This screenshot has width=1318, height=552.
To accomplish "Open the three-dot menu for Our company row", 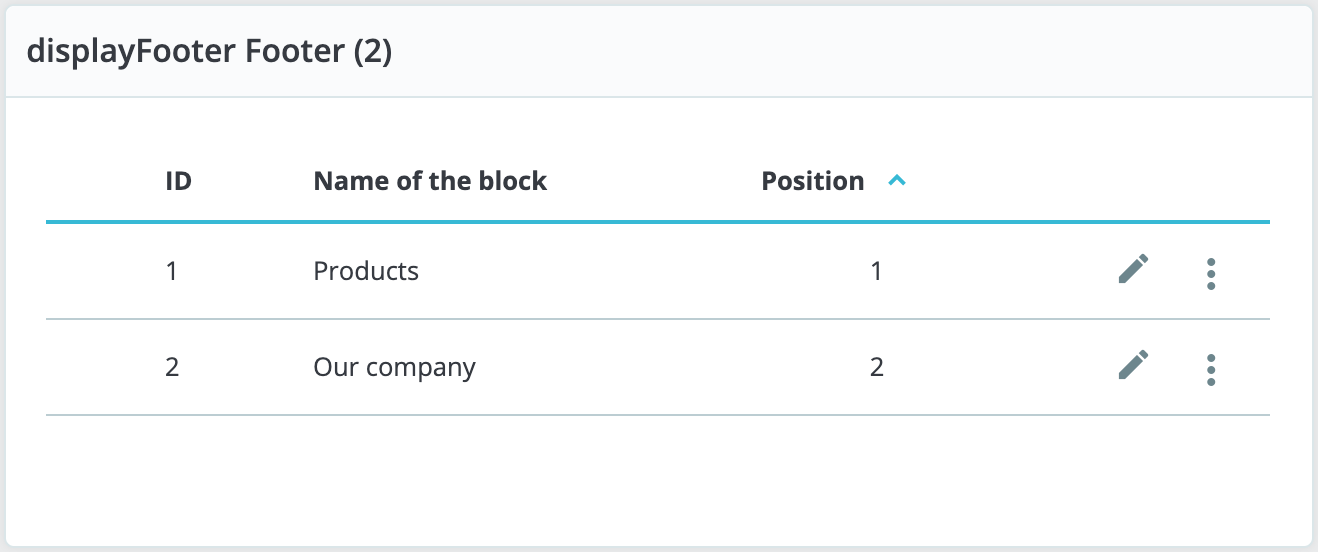I will pos(1211,369).
